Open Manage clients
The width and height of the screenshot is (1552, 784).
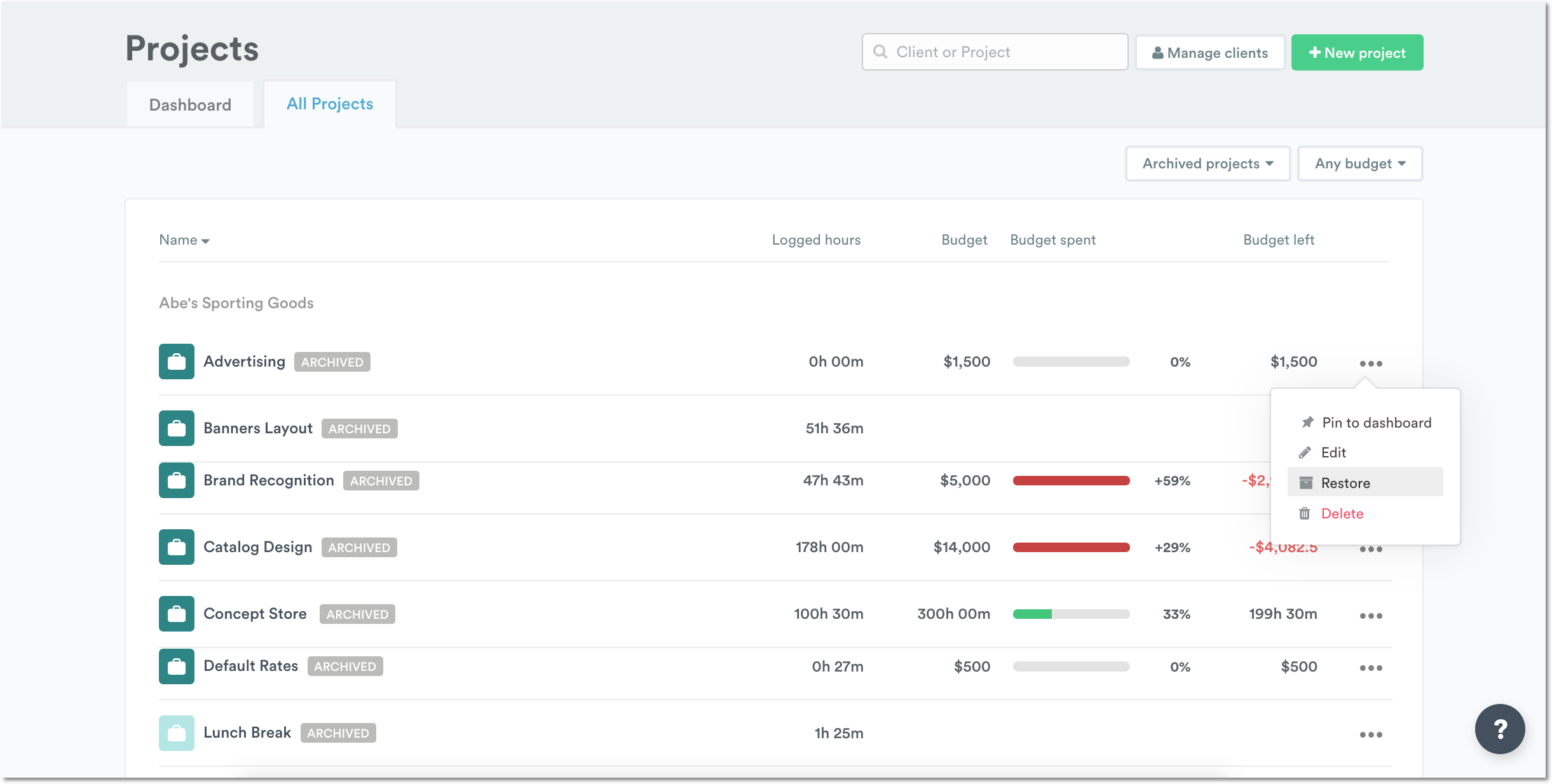(1209, 52)
